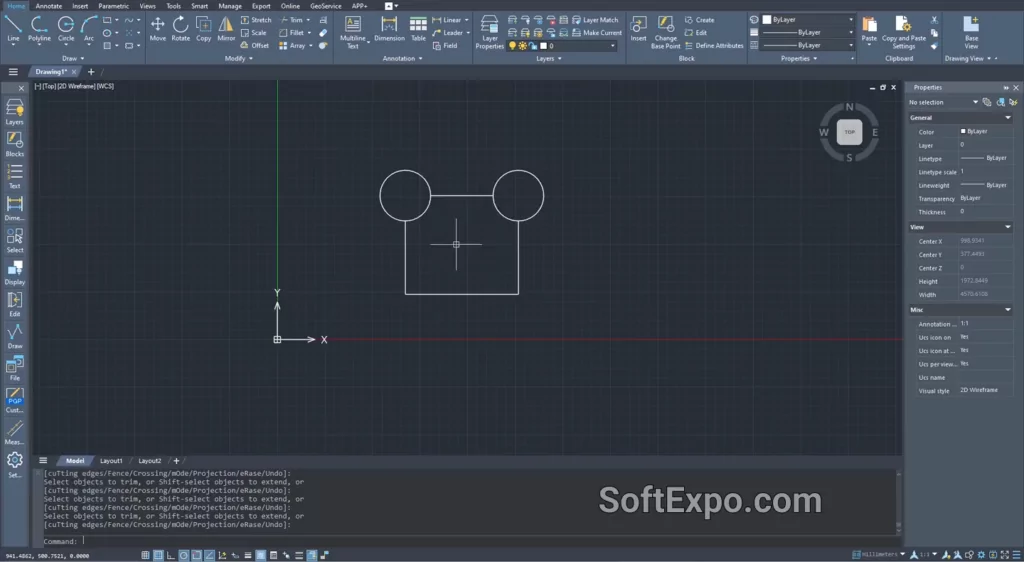The width and height of the screenshot is (1024, 562).
Task: Open the ByLayer color dropdown
Action: coord(850,20)
